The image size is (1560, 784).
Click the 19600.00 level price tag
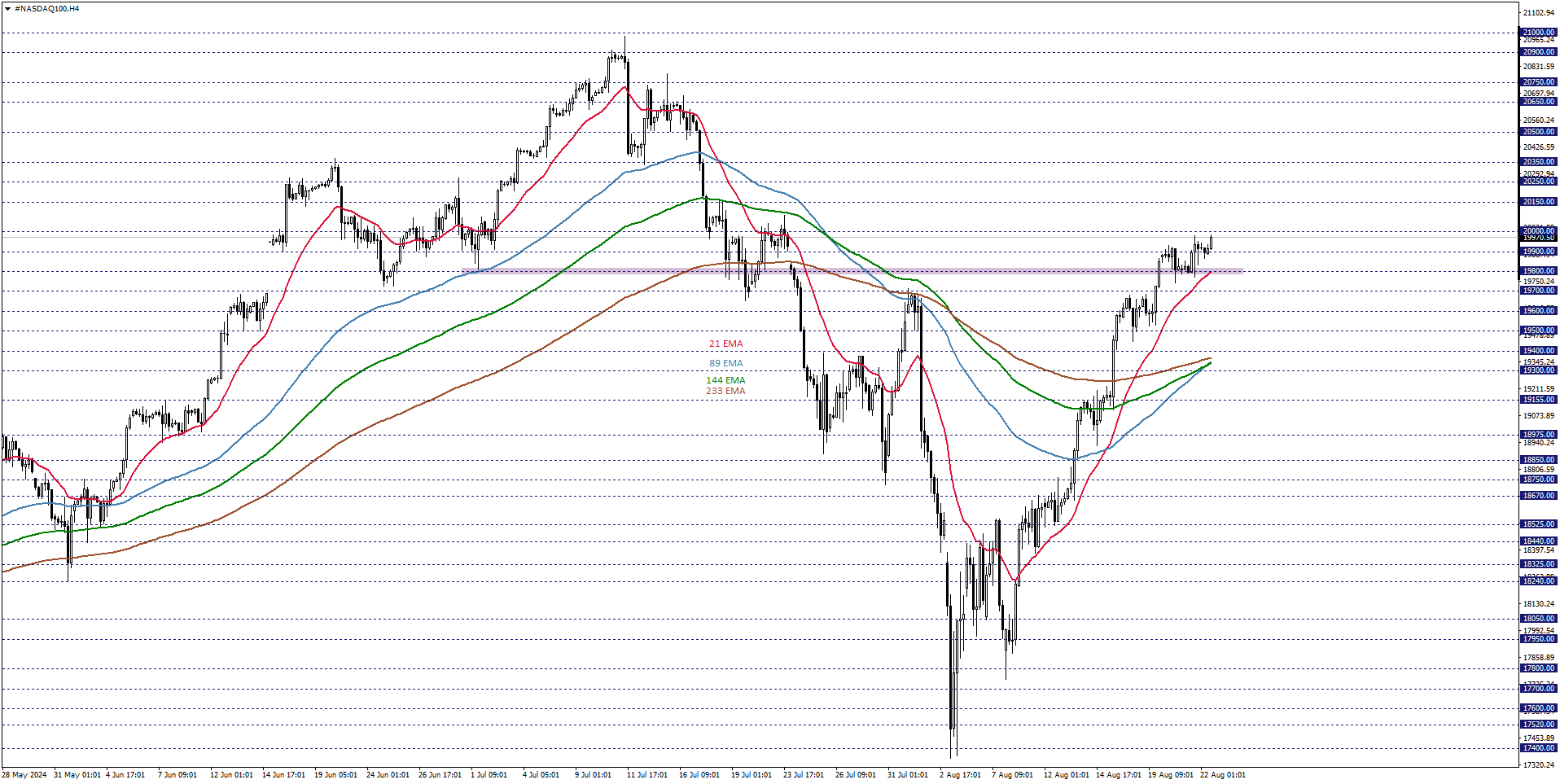pyautogui.click(x=1538, y=311)
